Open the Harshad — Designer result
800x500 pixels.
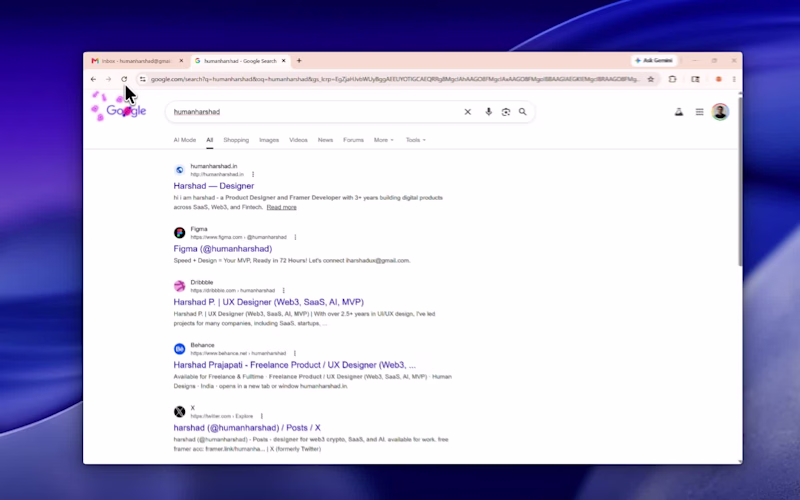(x=214, y=186)
